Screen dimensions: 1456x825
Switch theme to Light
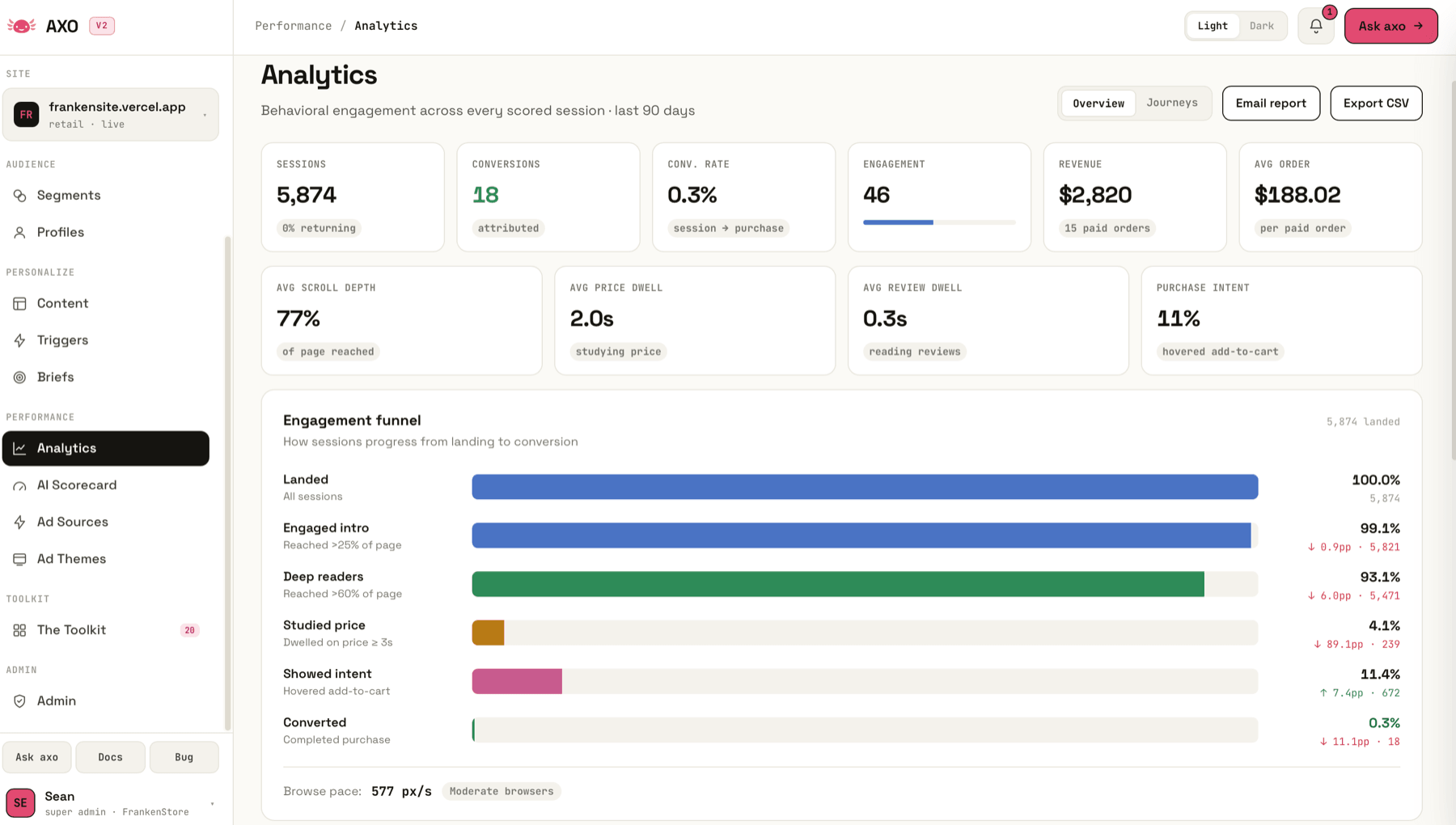(x=1213, y=26)
